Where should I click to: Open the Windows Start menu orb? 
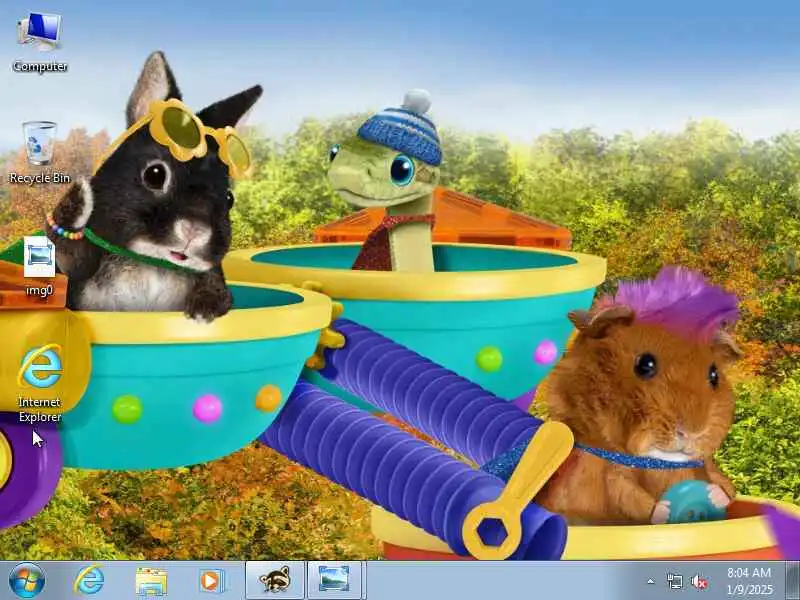(27, 581)
